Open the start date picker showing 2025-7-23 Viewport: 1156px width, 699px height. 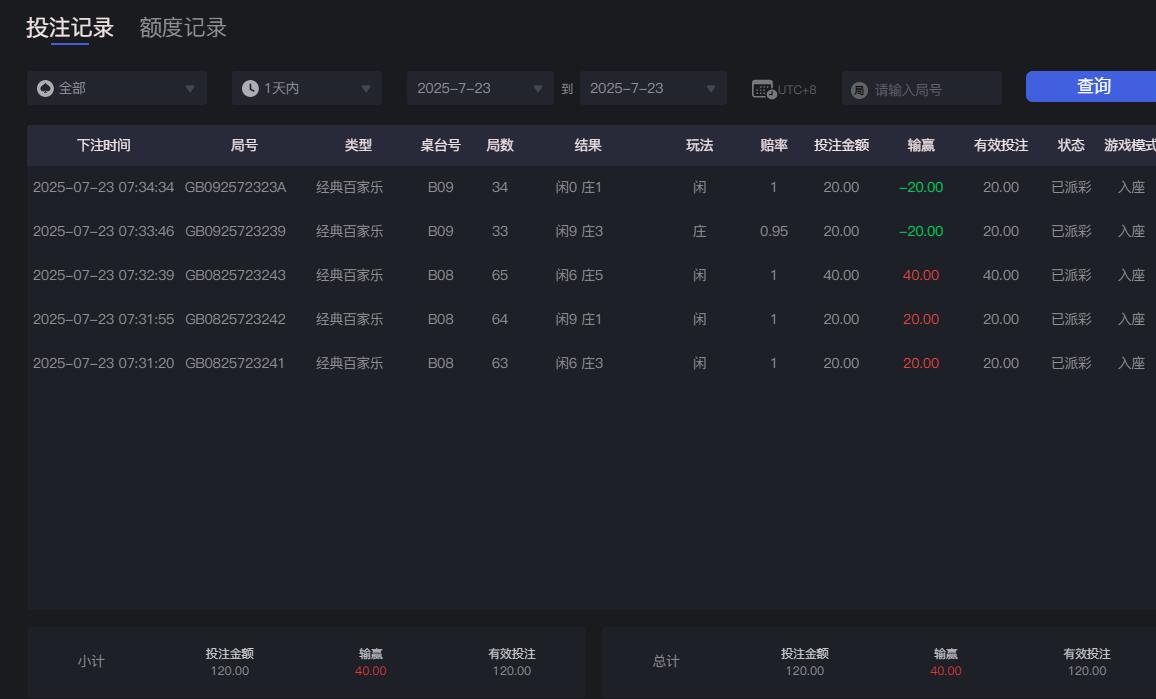click(x=480, y=88)
